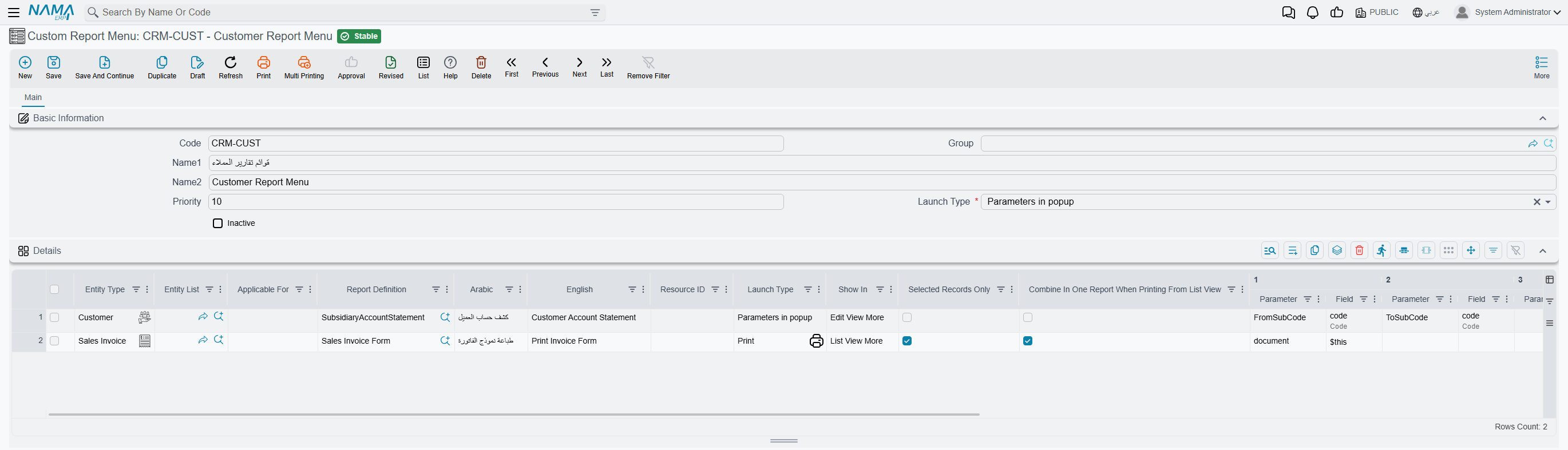Click the Priority input field
Image resolution: width=1568 pixels, height=450 pixels.
click(x=496, y=202)
